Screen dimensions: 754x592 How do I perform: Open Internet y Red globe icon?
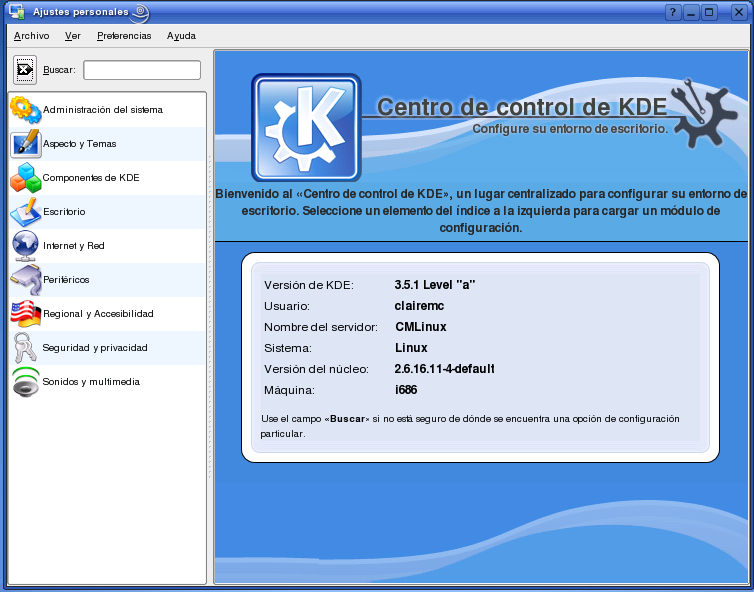[x=25, y=246]
